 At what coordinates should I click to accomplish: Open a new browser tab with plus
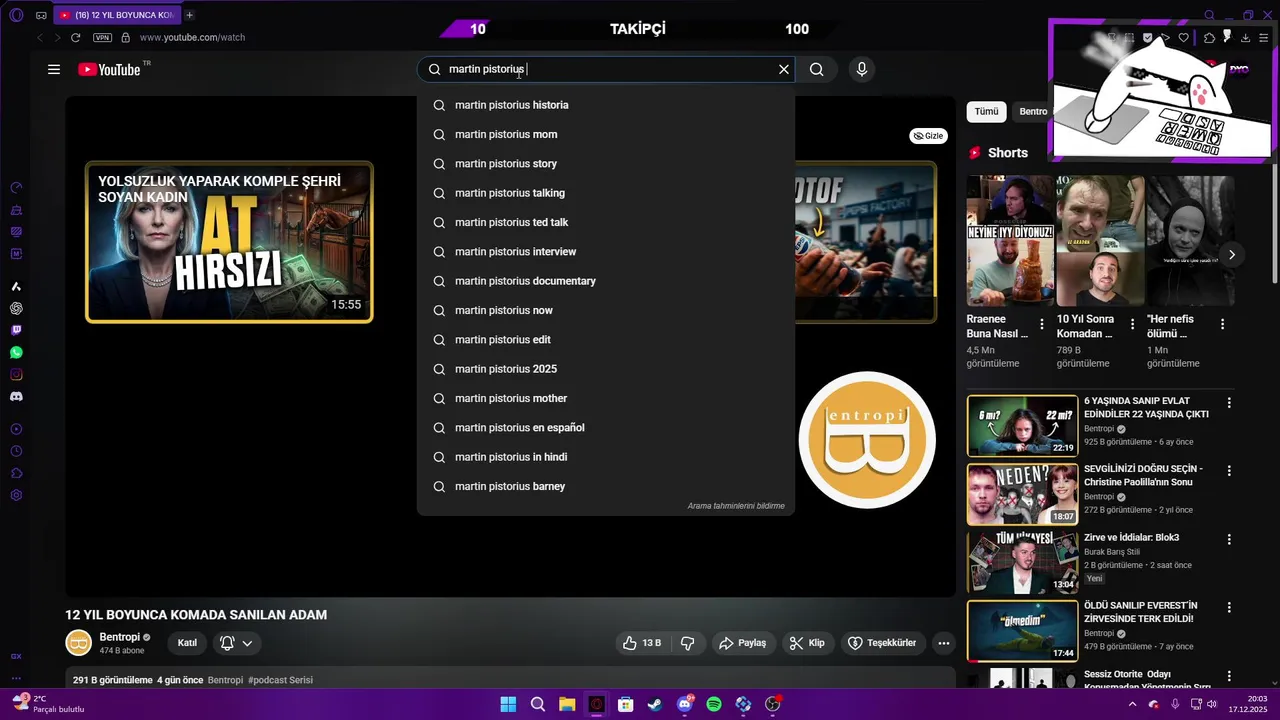(x=189, y=15)
